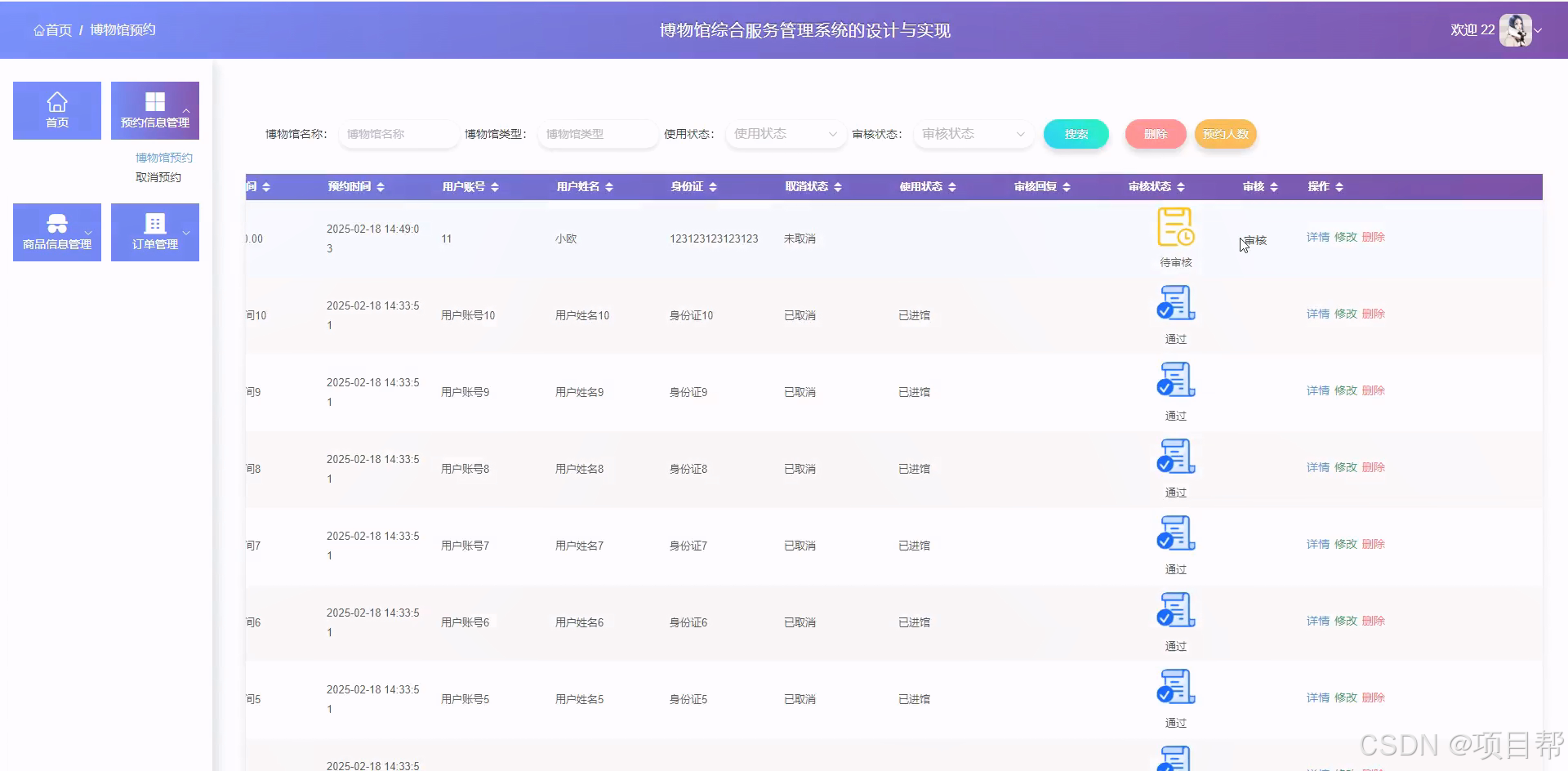Image resolution: width=1568 pixels, height=771 pixels.
Task: Click the 用户账号6 cell
Action: pos(465,622)
